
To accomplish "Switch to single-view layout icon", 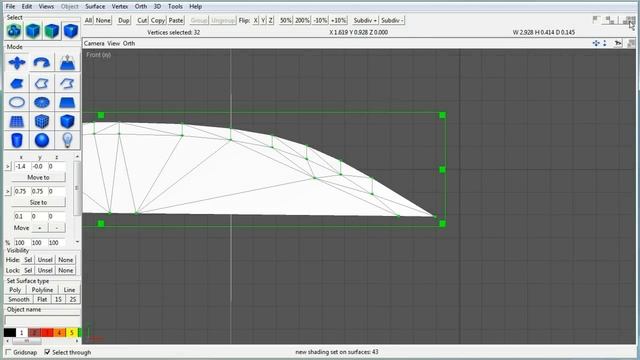I will [x=596, y=20].
